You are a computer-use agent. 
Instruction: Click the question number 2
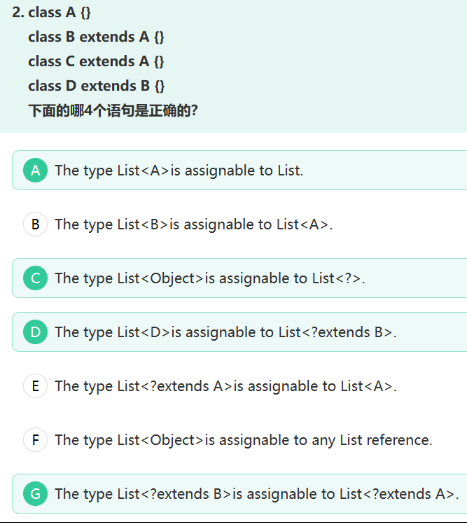pyautogui.click(x=18, y=12)
